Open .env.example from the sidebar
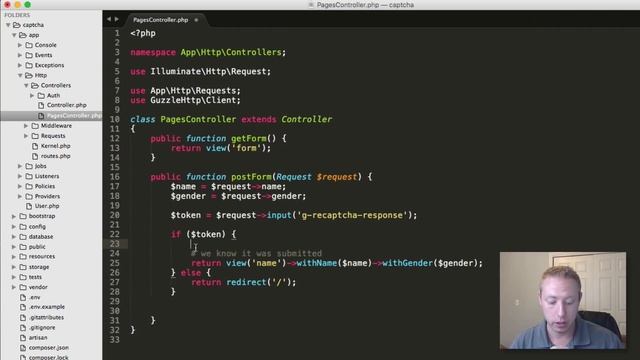 click(47, 307)
